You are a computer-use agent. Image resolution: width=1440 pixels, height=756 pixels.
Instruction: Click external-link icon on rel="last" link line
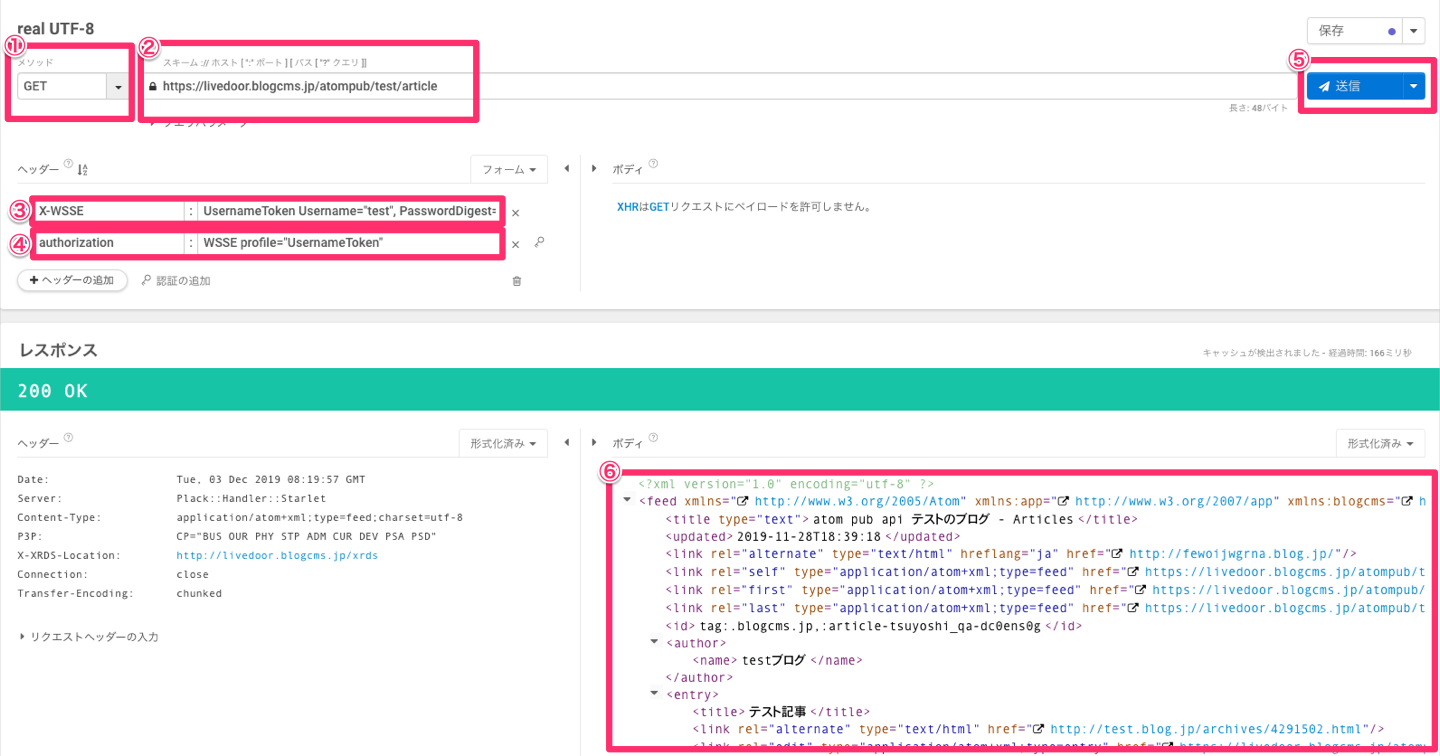coord(1133,608)
